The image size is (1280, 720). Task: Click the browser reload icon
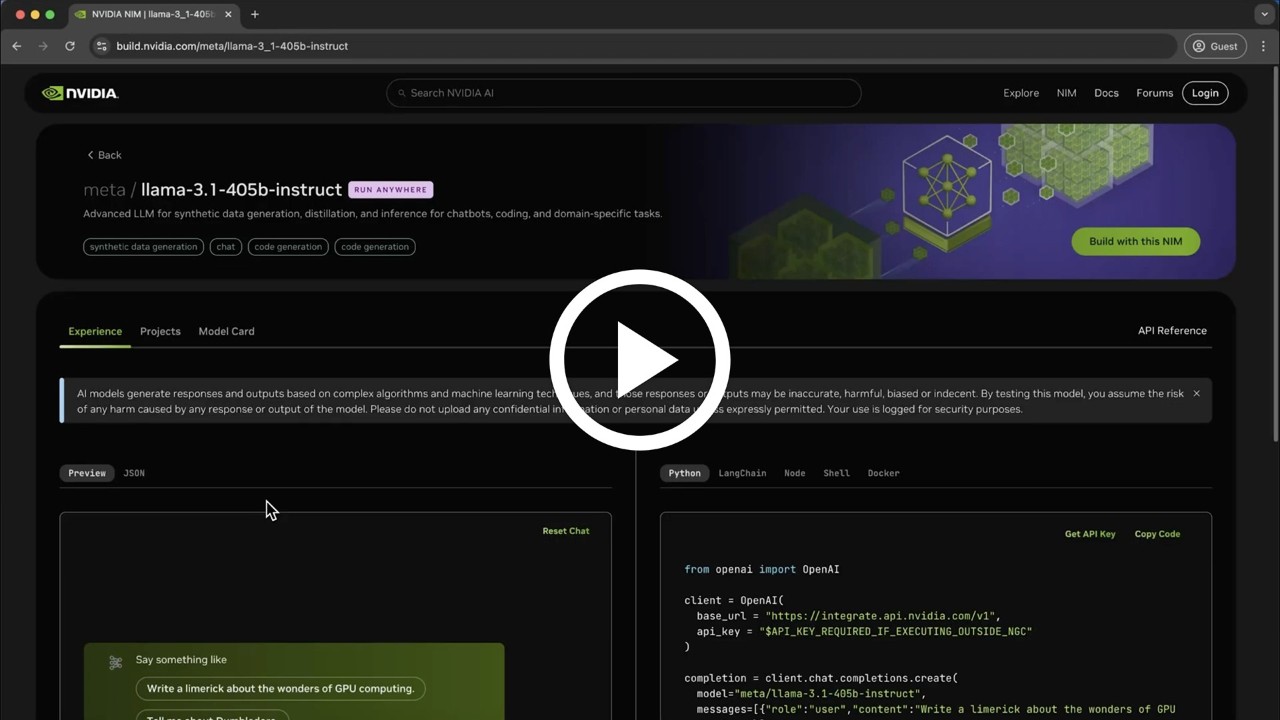click(x=70, y=46)
